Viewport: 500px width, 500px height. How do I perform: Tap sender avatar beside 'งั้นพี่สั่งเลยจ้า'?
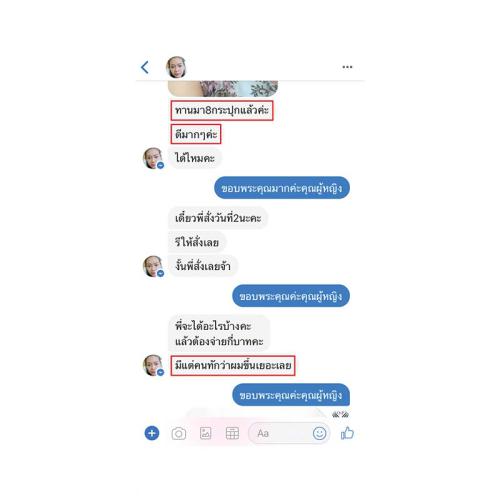pyautogui.click(x=153, y=266)
